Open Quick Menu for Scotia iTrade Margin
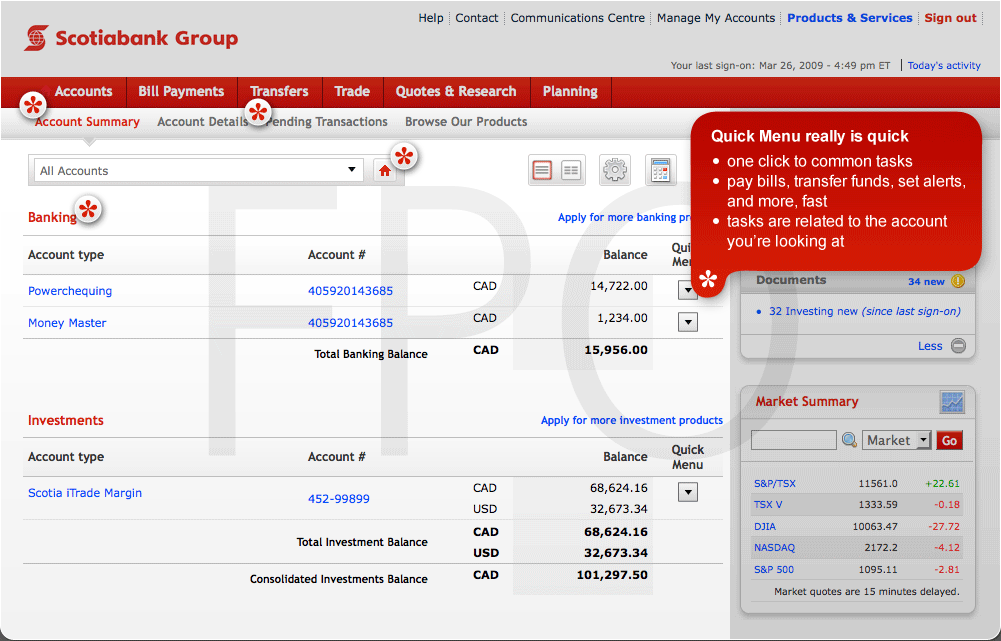 (x=687, y=492)
